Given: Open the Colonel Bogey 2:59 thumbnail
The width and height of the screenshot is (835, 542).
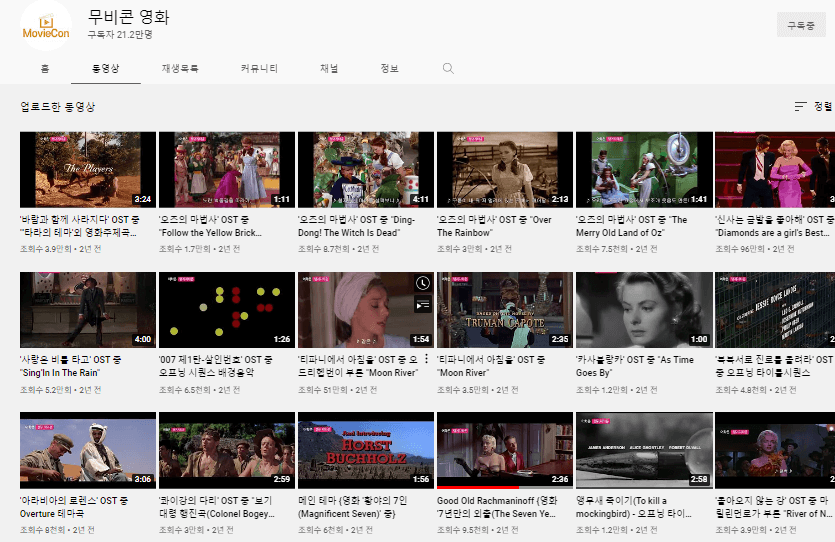Looking at the screenshot, I should coord(227,450).
